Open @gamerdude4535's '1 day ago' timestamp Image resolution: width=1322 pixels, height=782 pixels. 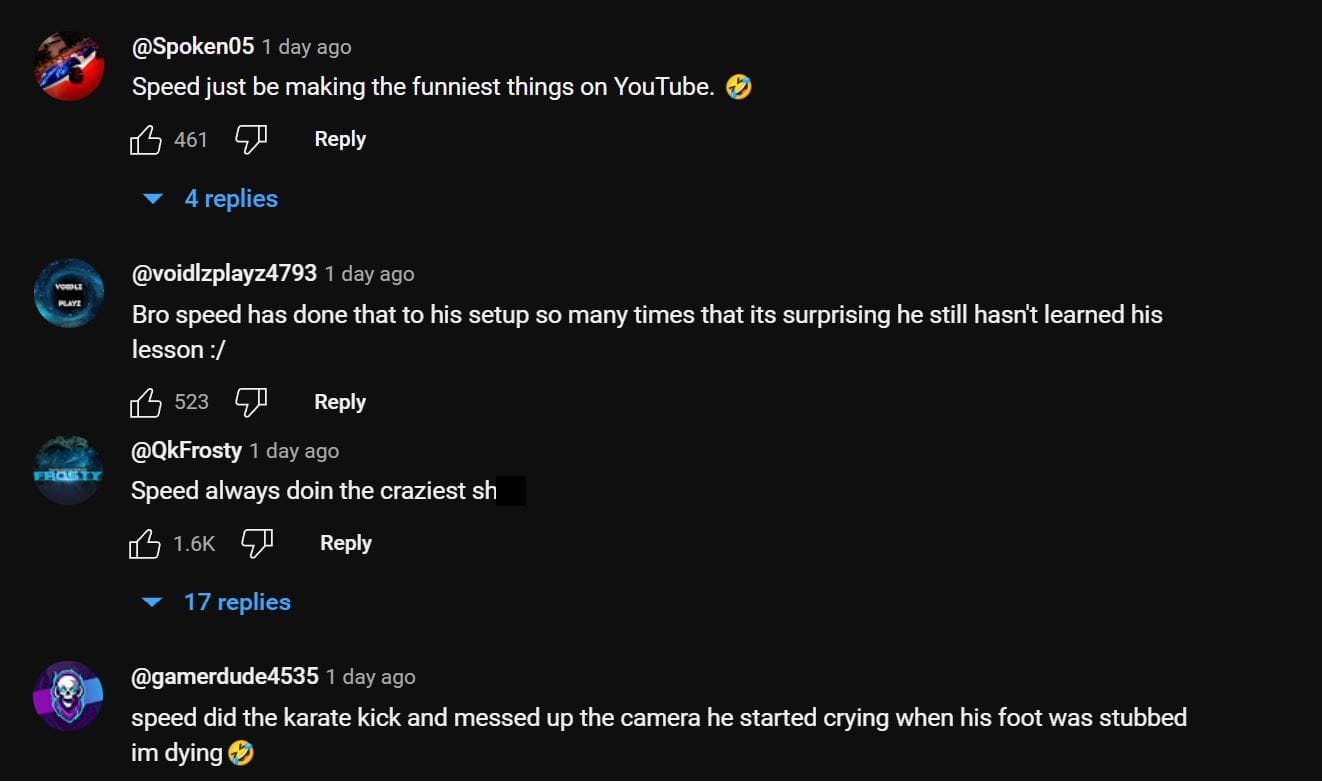point(370,677)
